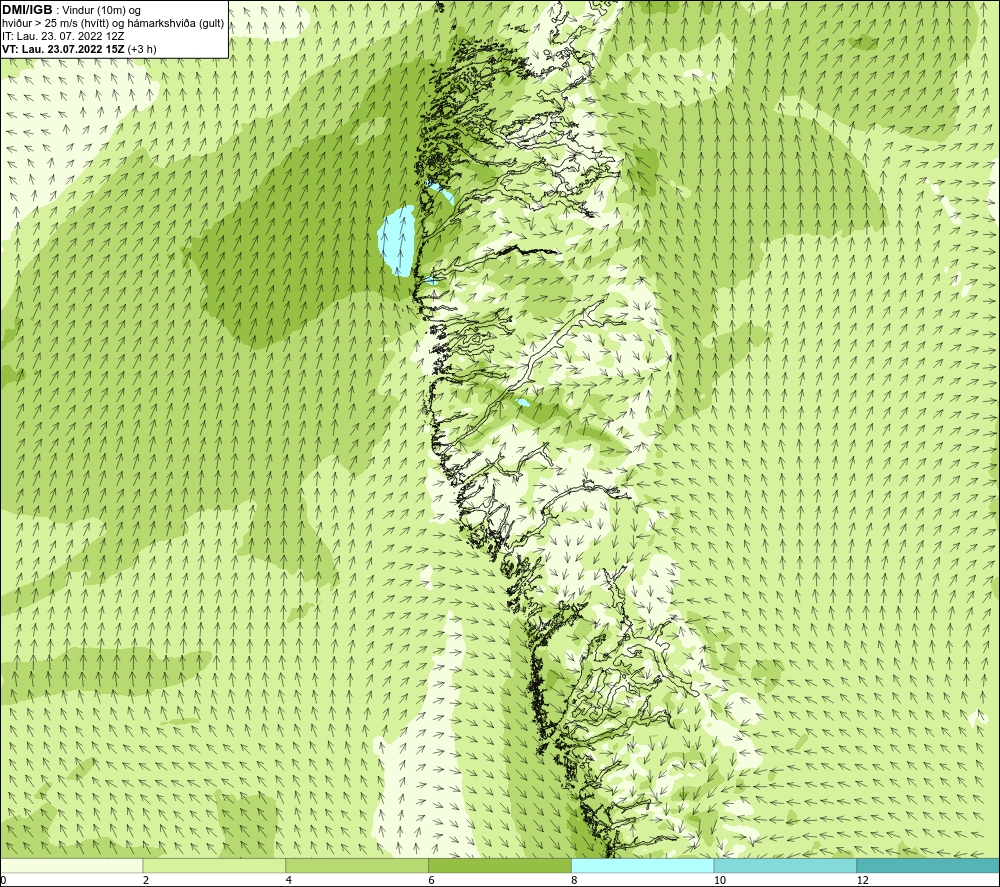The height and width of the screenshot is (887, 1000).
Task: Click the 10-12 m/s teal legend segment
Action: click(x=786, y=865)
